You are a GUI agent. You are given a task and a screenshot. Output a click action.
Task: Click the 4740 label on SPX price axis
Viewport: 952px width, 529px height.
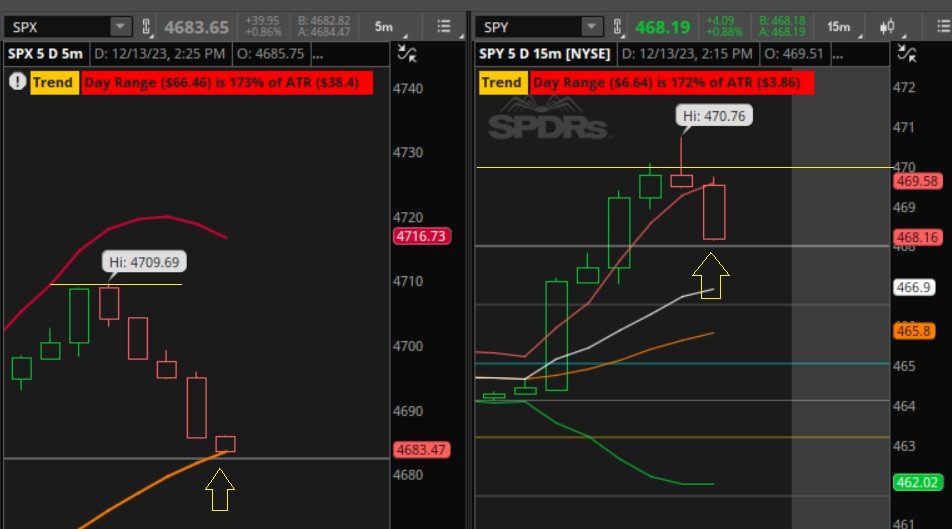click(x=408, y=88)
